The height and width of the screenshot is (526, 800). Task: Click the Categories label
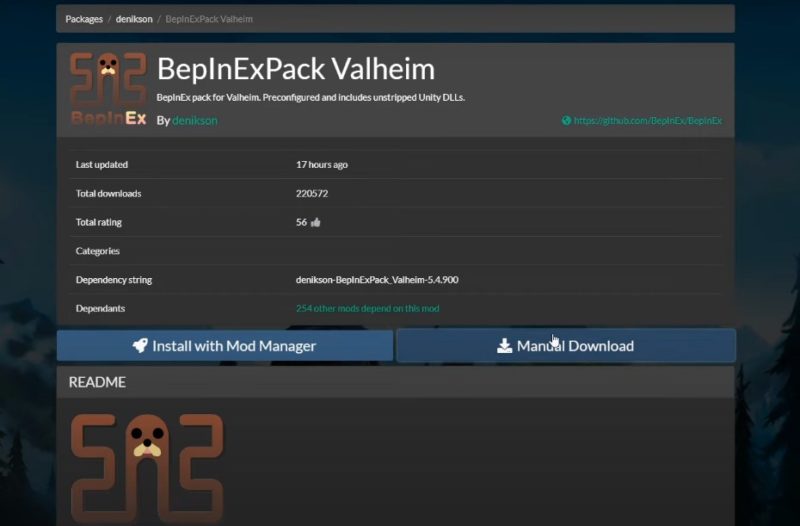97,251
